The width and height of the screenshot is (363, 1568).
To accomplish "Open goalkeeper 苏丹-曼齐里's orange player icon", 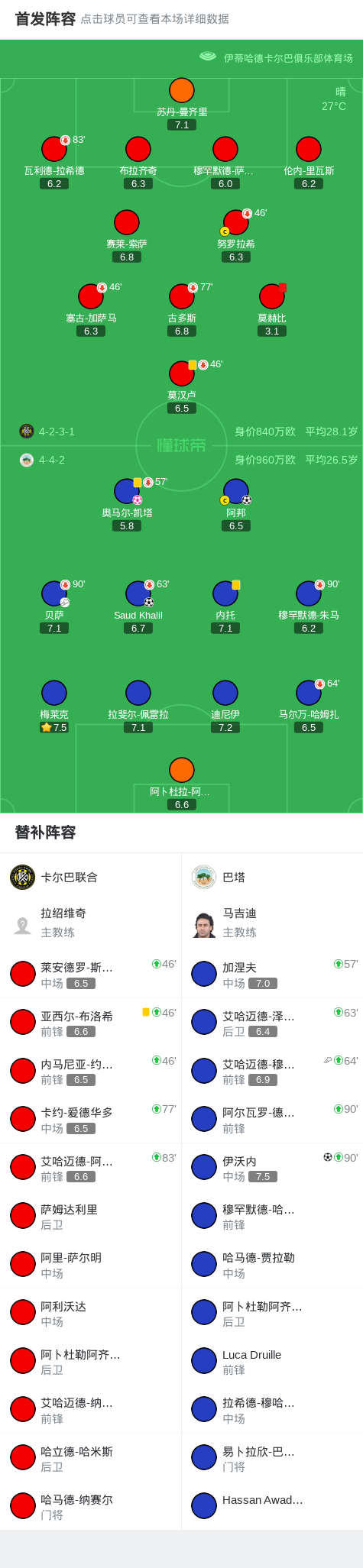I will [x=182, y=90].
